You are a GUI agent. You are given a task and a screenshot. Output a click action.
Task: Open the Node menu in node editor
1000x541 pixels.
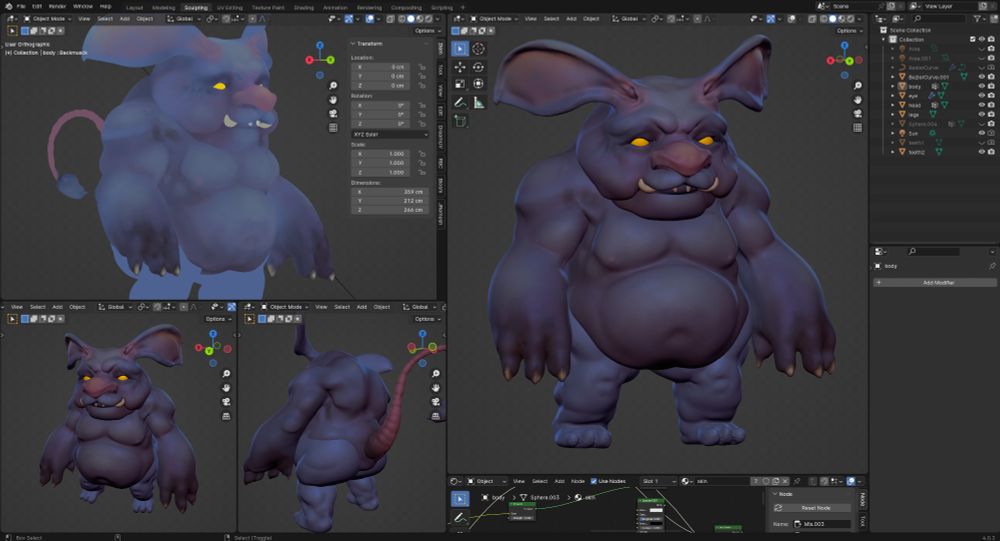pos(578,481)
